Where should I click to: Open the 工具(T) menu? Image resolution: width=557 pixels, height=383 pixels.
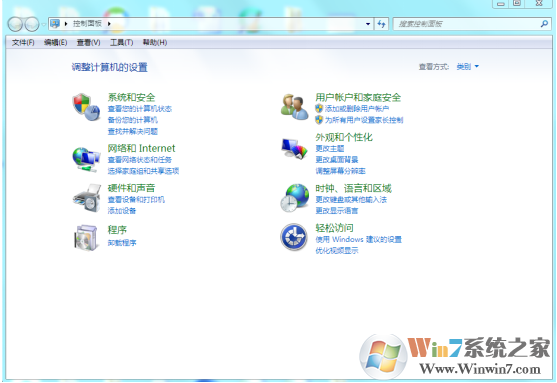coord(121,43)
